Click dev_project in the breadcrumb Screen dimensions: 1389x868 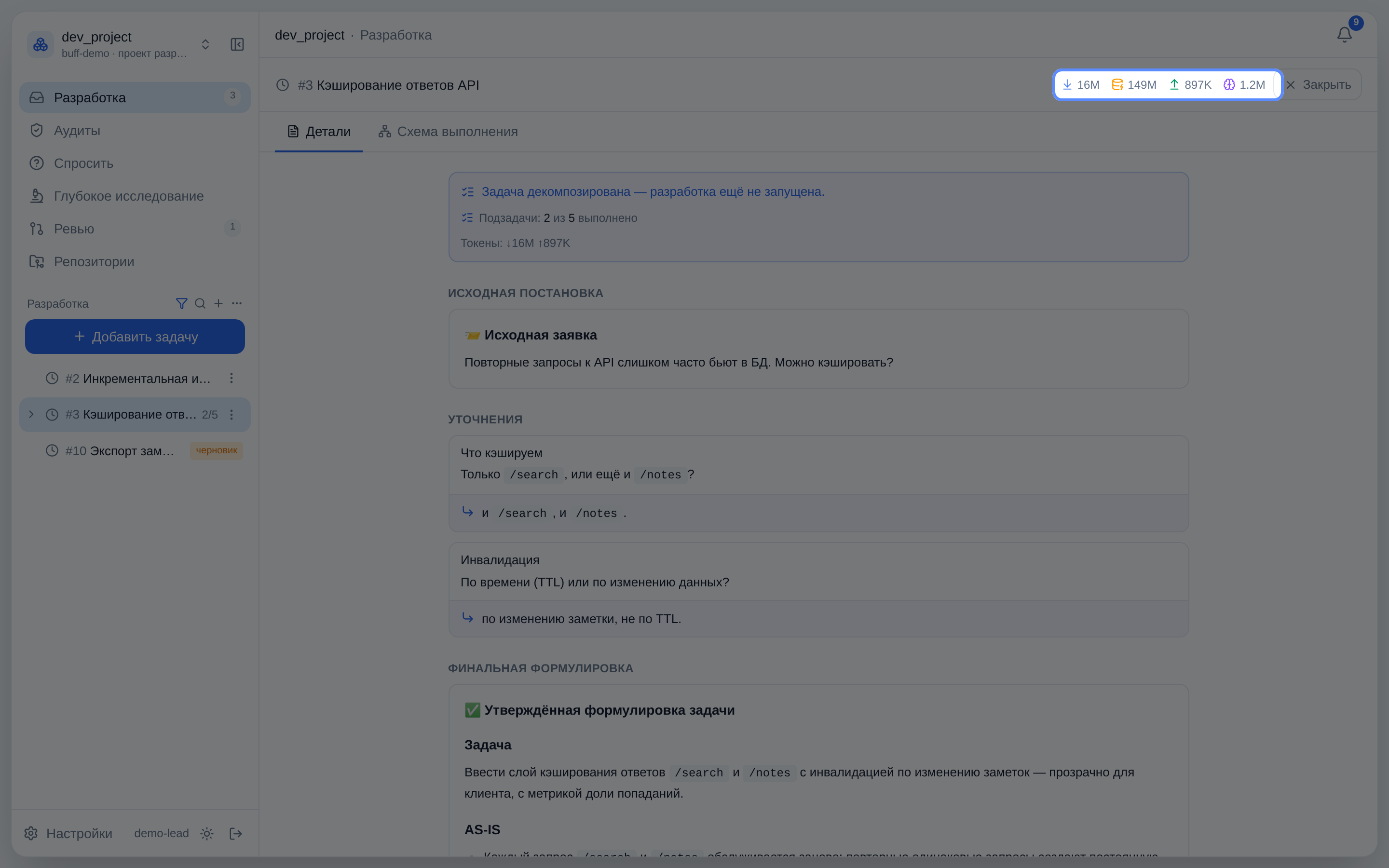click(309, 35)
